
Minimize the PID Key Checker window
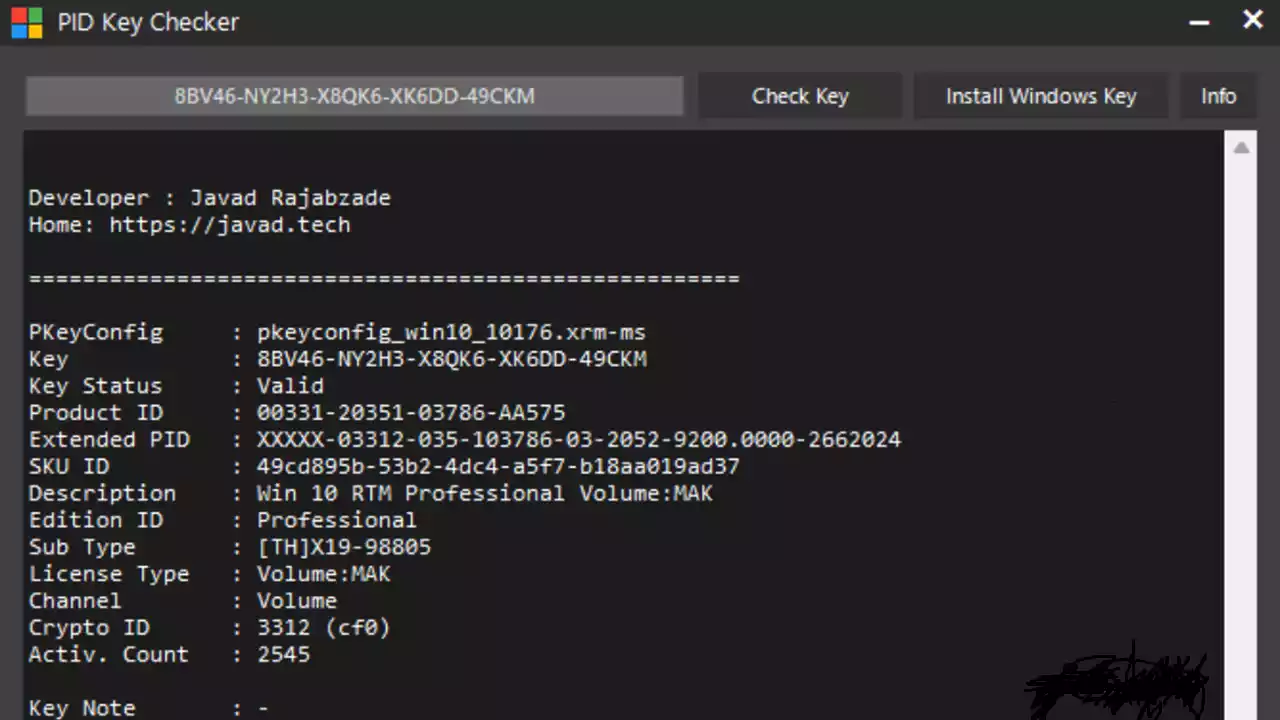tap(1200, 22)
